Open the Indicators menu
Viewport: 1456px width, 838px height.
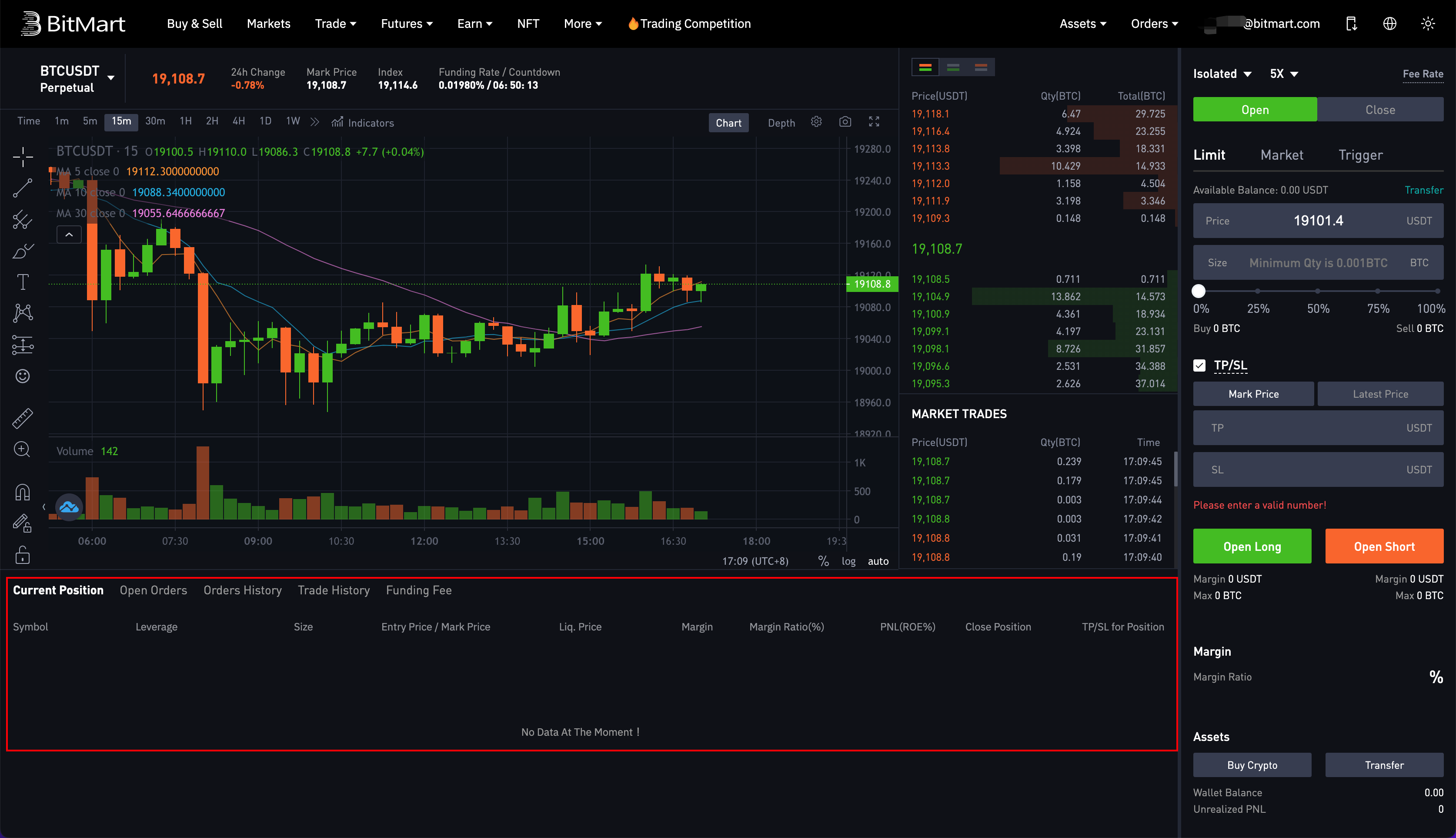(362, 123)
